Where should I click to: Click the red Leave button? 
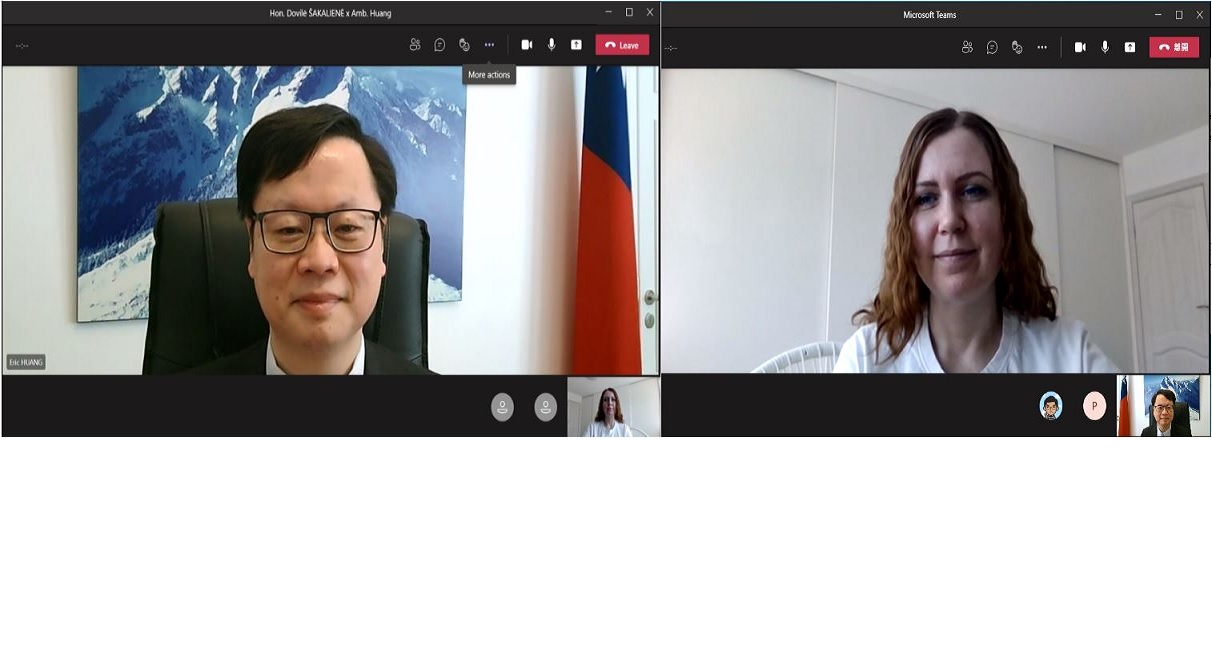[622, 45]
